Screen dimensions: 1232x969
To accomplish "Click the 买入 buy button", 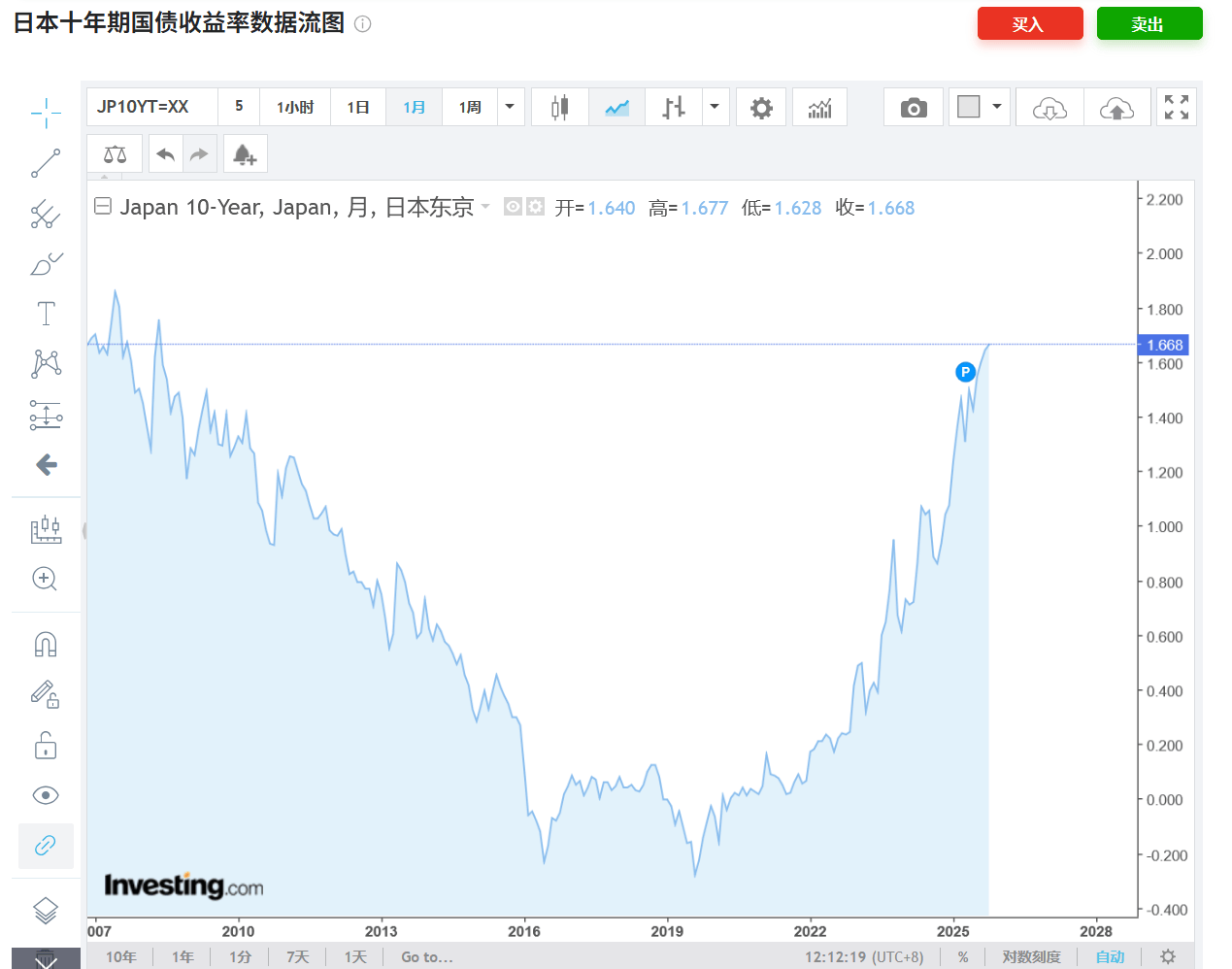I will click(x=1030, y=23).
